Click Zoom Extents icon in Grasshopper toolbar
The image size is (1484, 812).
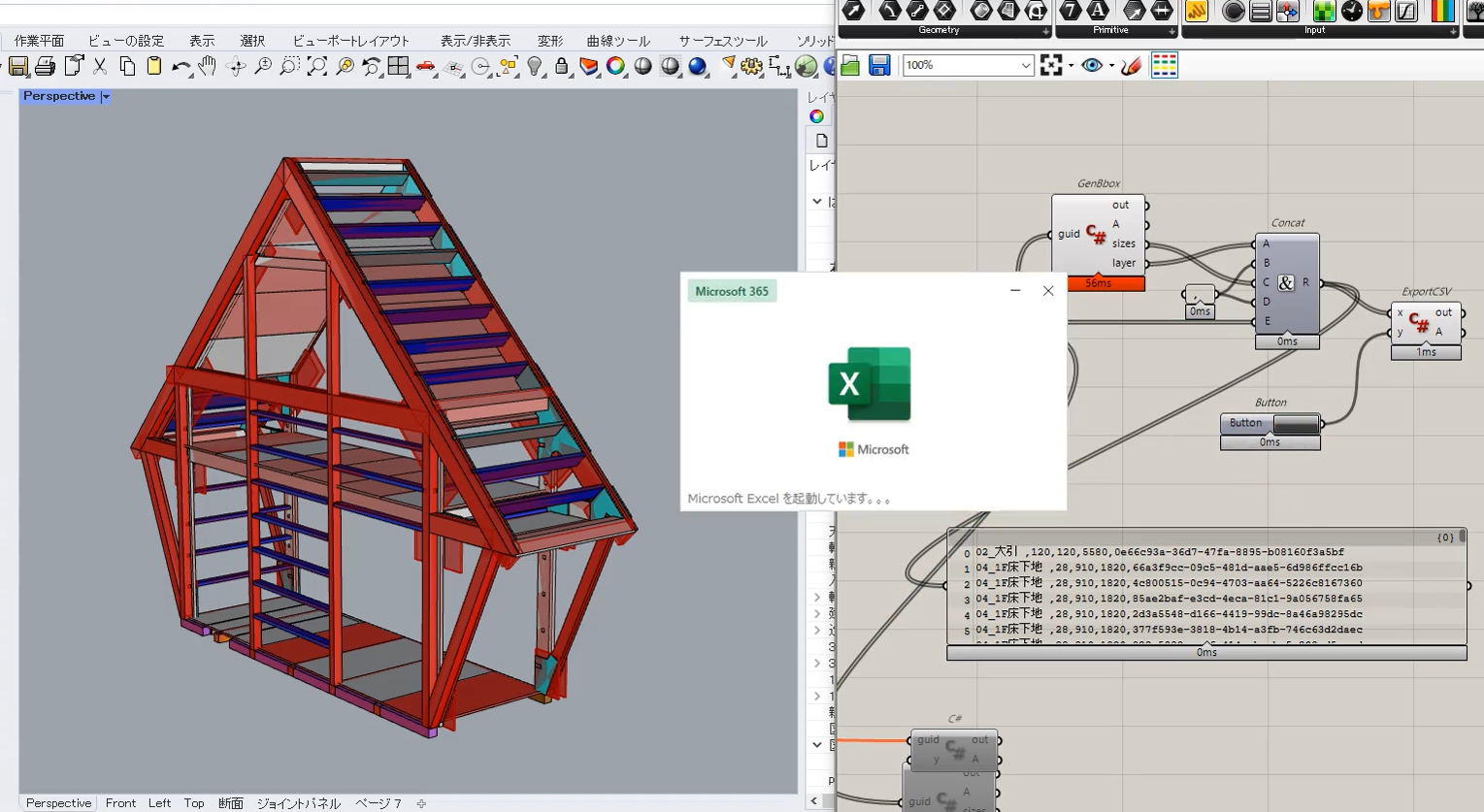tap(1051, 65)
